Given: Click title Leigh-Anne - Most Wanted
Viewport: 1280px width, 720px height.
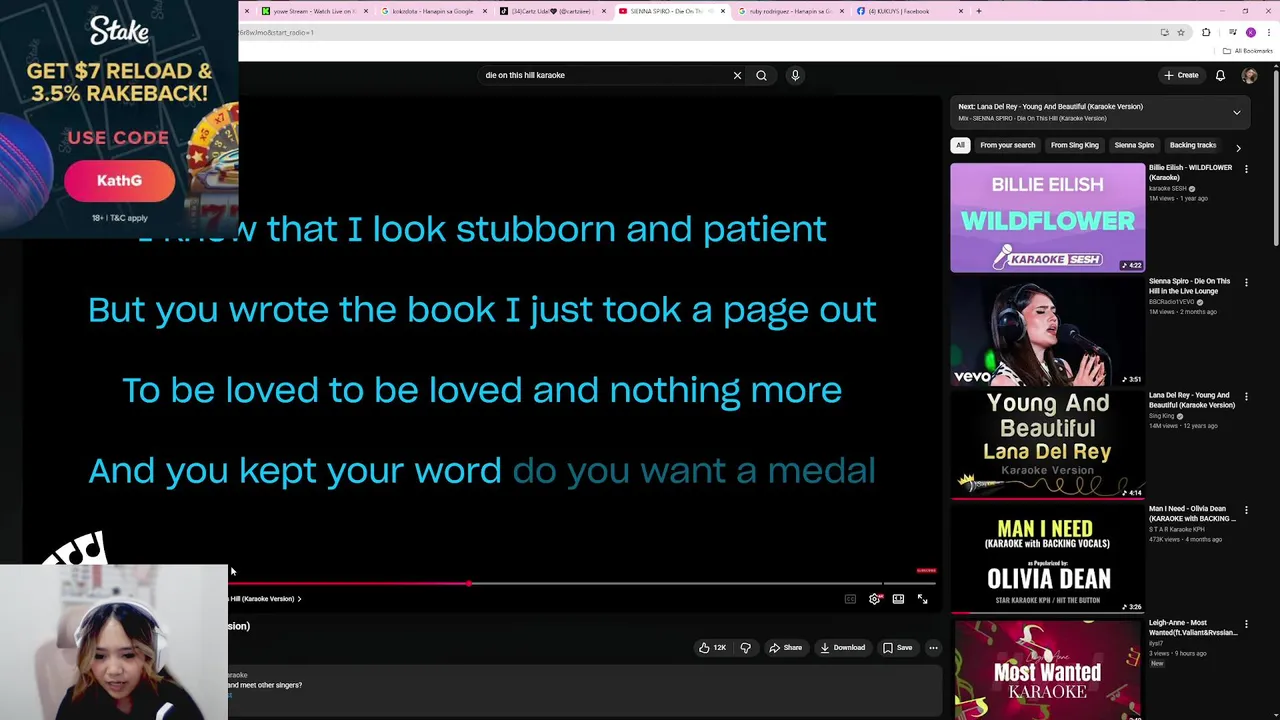Looking at the screenshot, I should coord(1192,628).
